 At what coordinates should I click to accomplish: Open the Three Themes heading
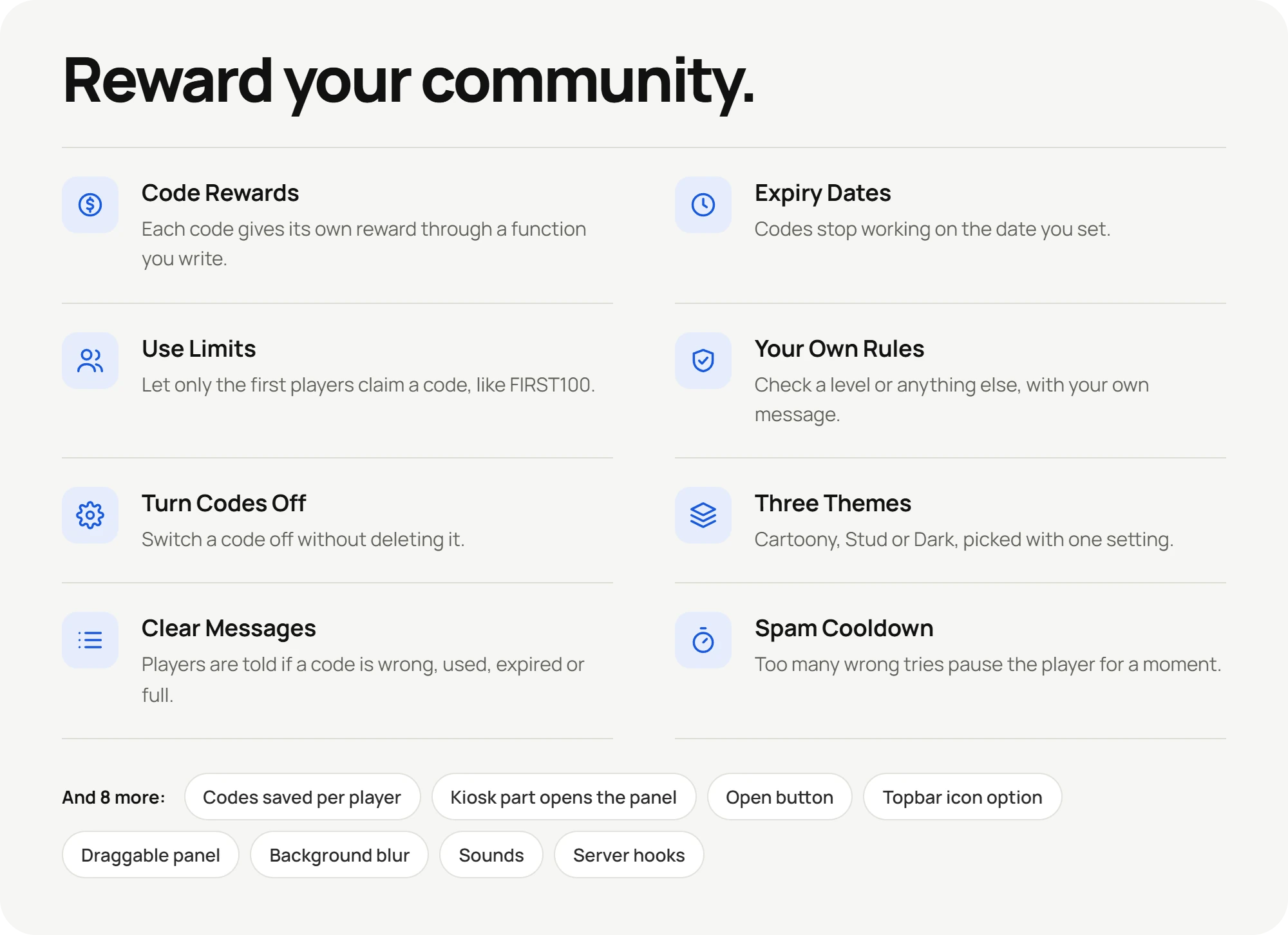click(833, 504)
